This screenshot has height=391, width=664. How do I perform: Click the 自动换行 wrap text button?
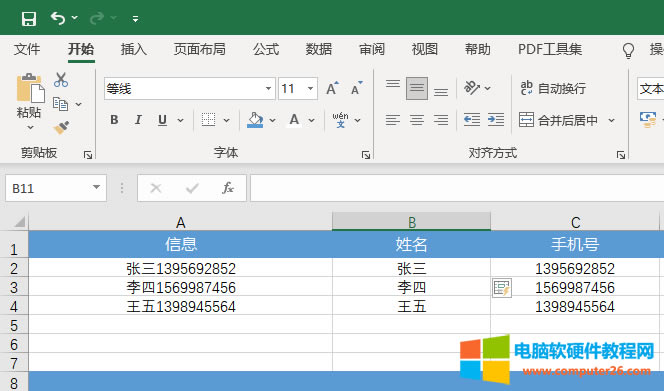pos(553,88)
